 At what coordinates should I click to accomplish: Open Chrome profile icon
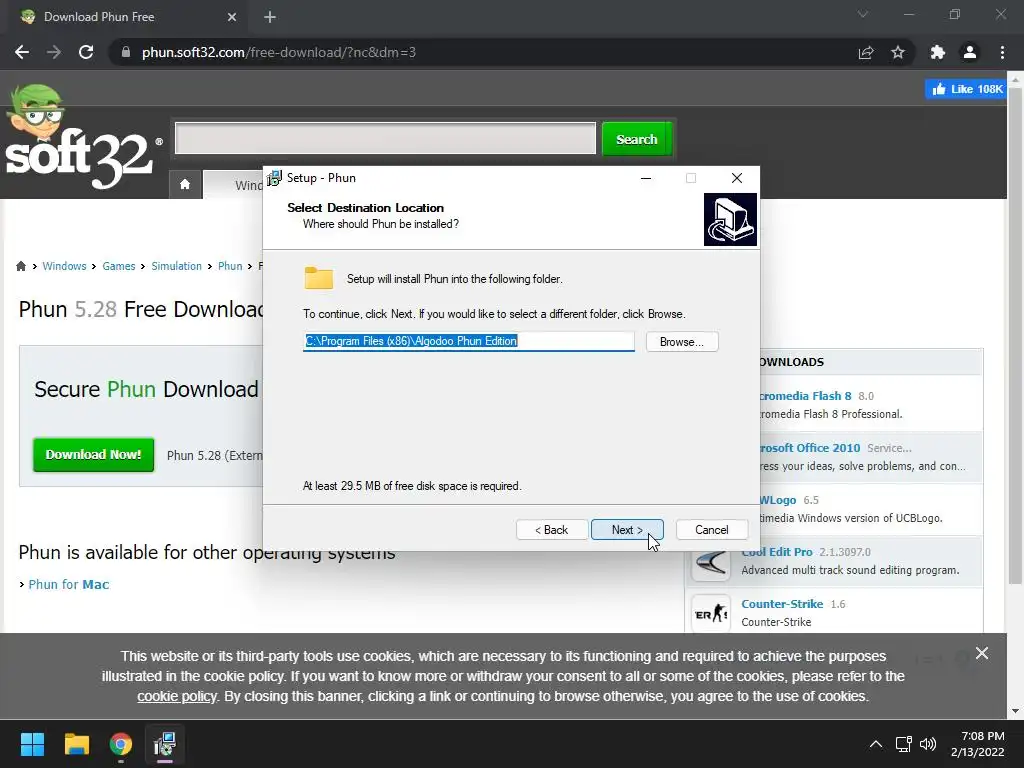970,52
